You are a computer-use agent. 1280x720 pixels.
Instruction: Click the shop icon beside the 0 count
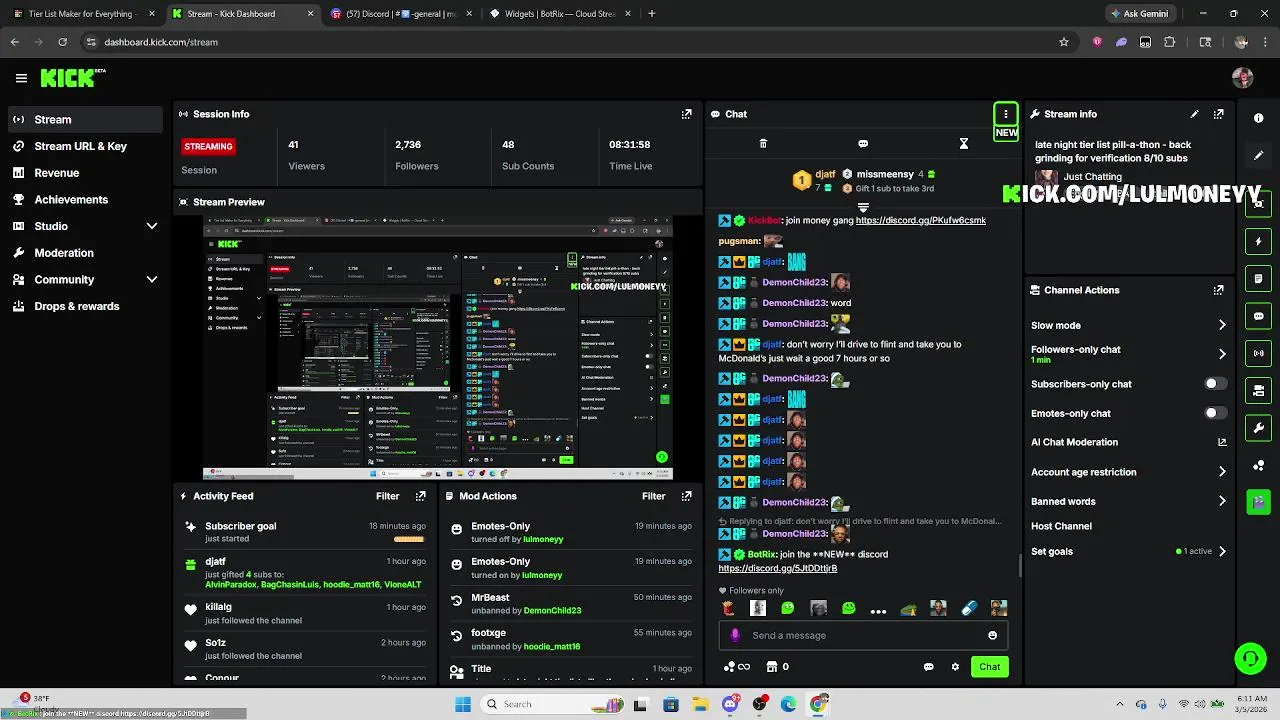(x=771, y=667)
